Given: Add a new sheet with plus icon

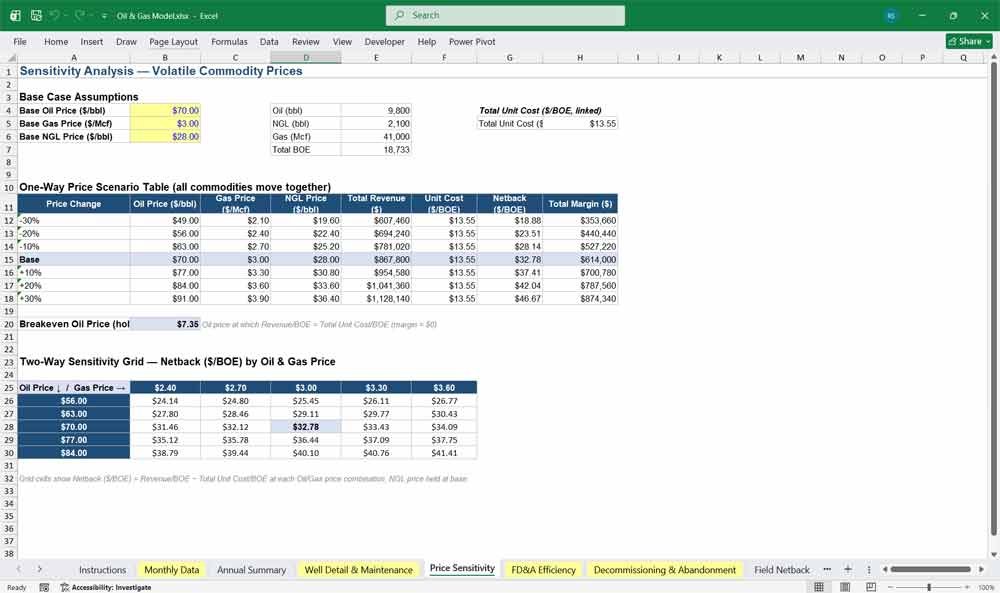Looking at the screenshot, I should click(x=848, y=569).
